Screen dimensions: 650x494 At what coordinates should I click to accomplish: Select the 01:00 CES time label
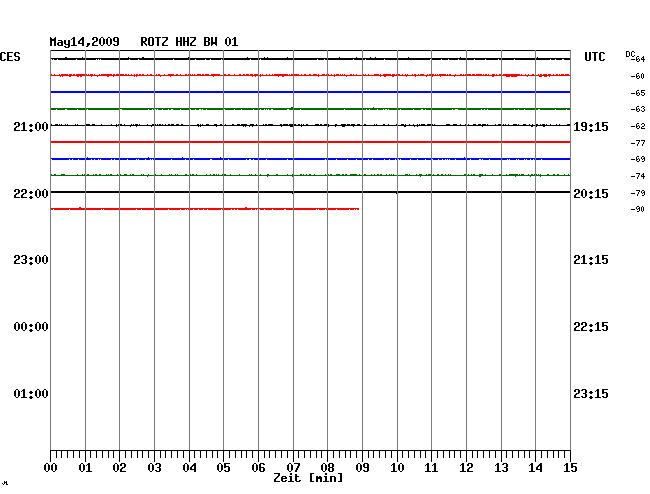point(31,394)
